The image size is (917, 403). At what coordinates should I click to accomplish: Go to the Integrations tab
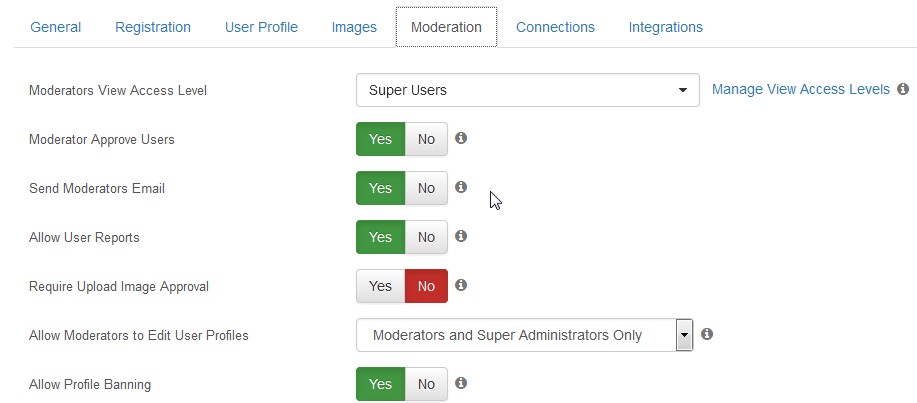point(666,27)
